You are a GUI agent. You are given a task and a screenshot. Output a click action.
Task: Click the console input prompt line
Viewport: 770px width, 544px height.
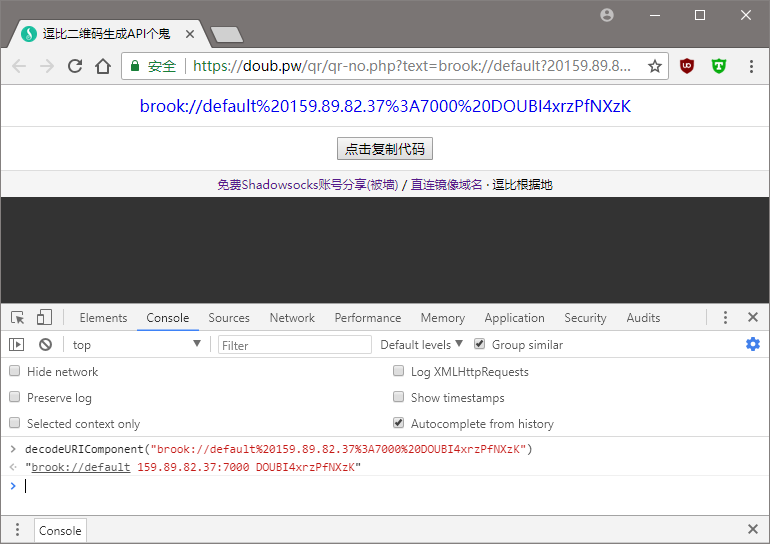(x=385, y=486)
